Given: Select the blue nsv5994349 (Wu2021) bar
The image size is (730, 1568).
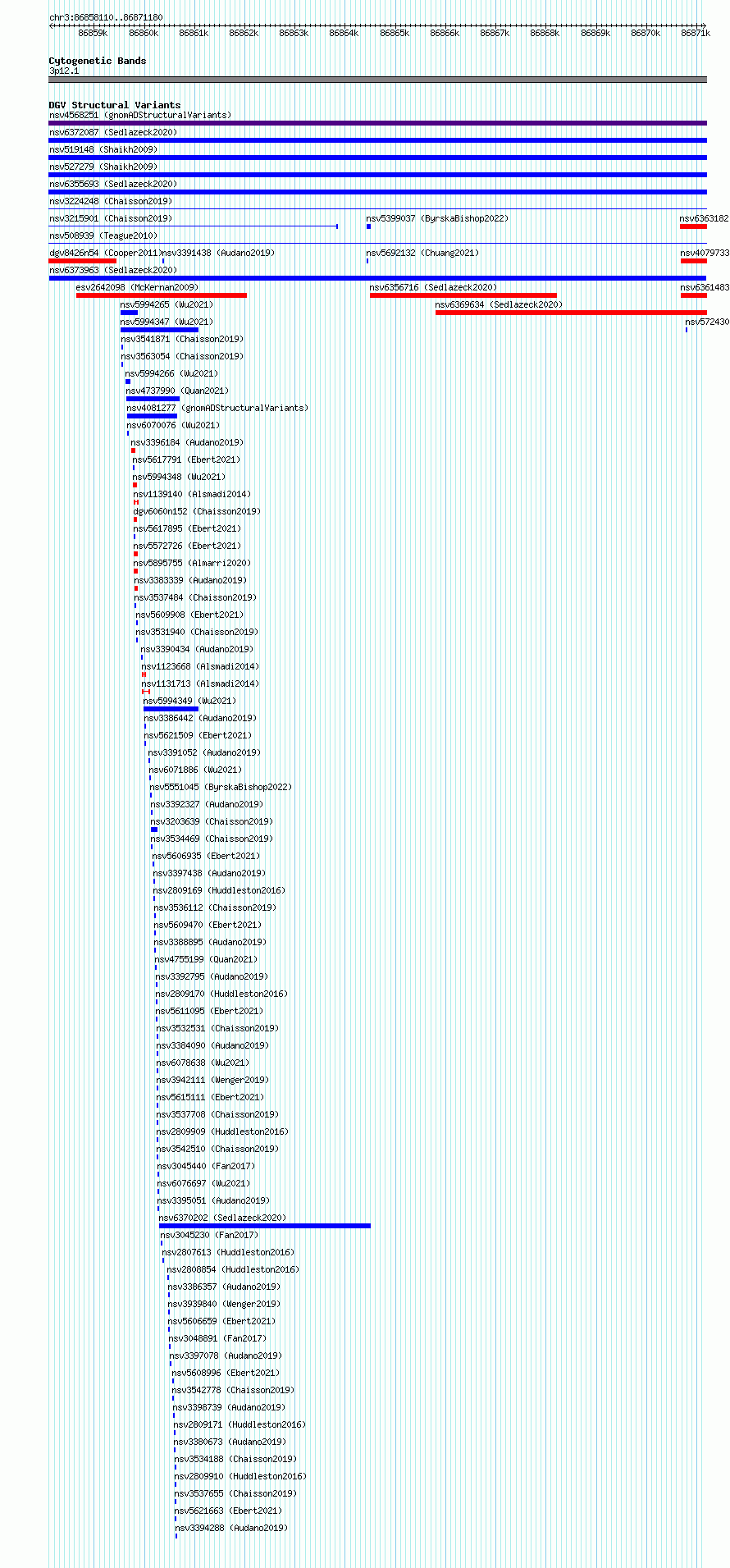Looking at the screenshot, I should (x=171, y=709).
